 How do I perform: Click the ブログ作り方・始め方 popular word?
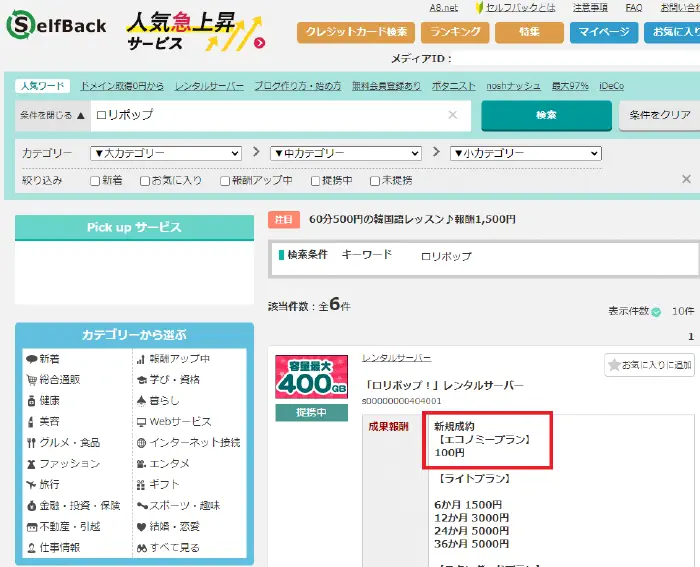click(298, 86)
